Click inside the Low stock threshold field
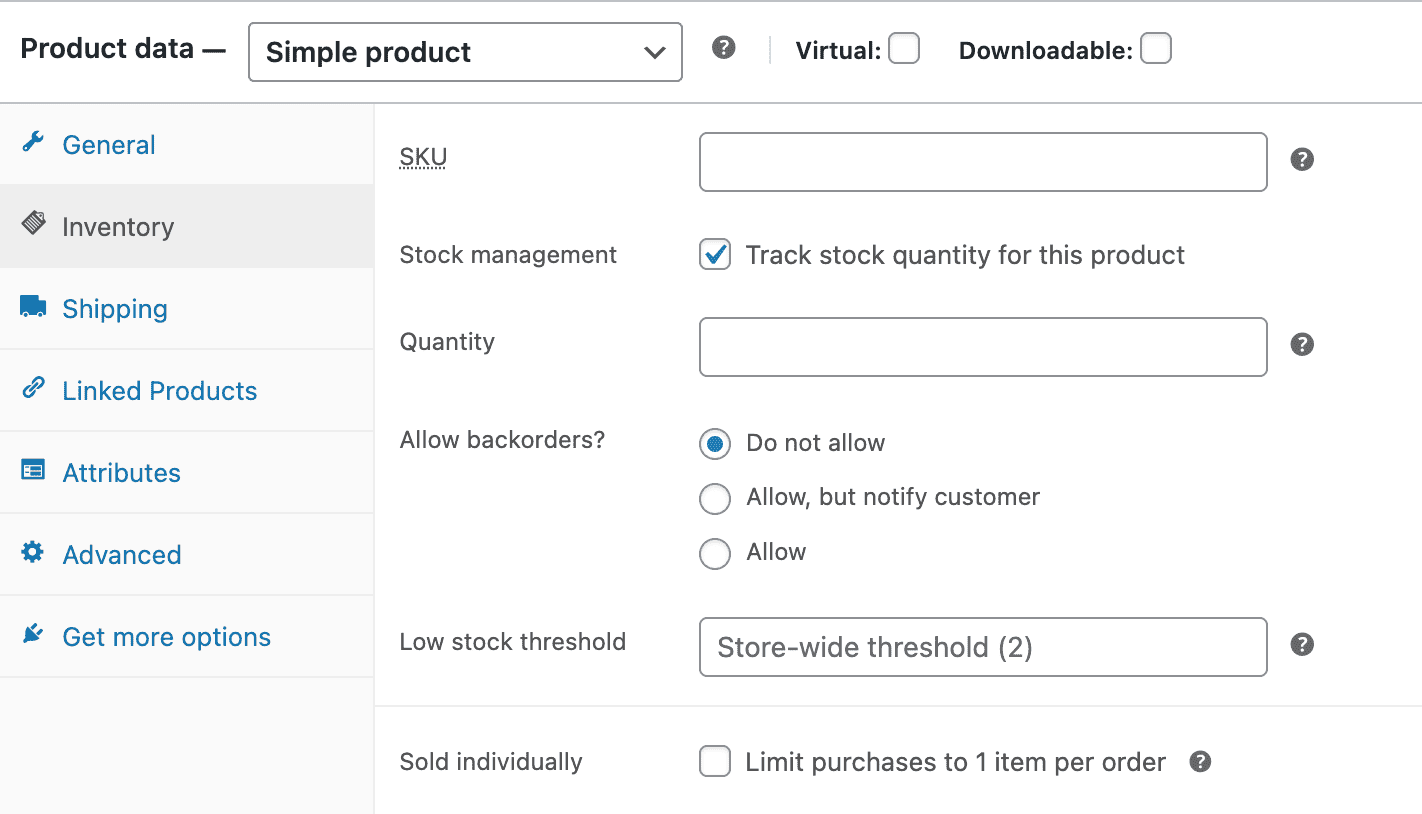This screenshot has height=814, width=1422. (983, 647)
